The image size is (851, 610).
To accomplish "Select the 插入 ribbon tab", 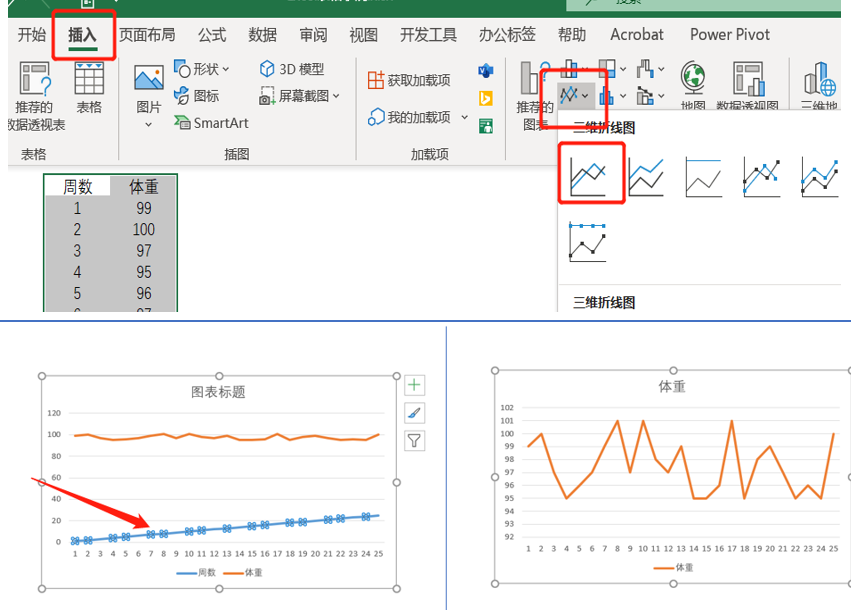I will (82, 35).
